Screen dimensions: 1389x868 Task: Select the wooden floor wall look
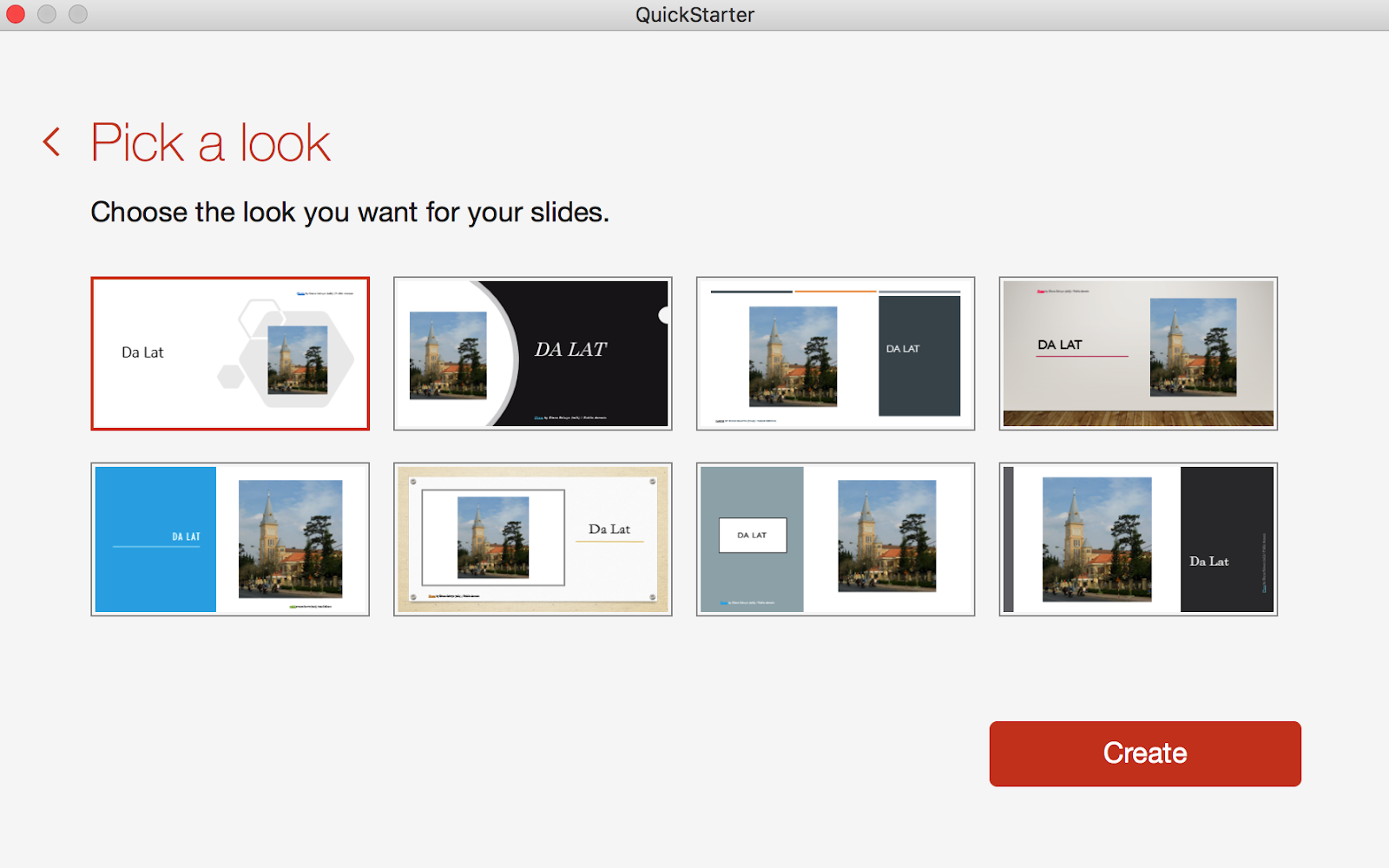(x=1138, y=353)
